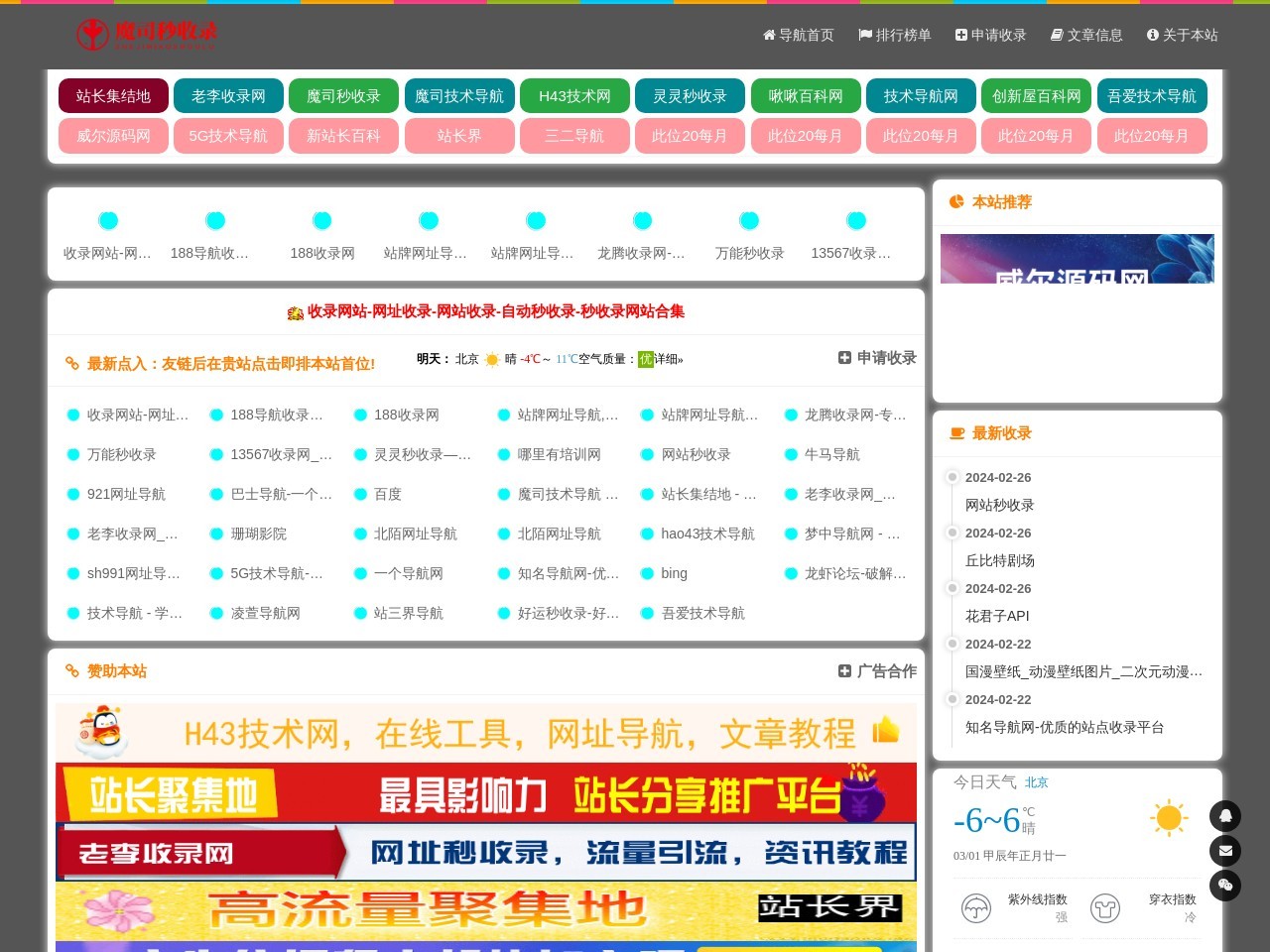The image size is (1270, 952).
Task: Click the shirt 穿衣指数 icon
Action: (x=1104, y=907)
